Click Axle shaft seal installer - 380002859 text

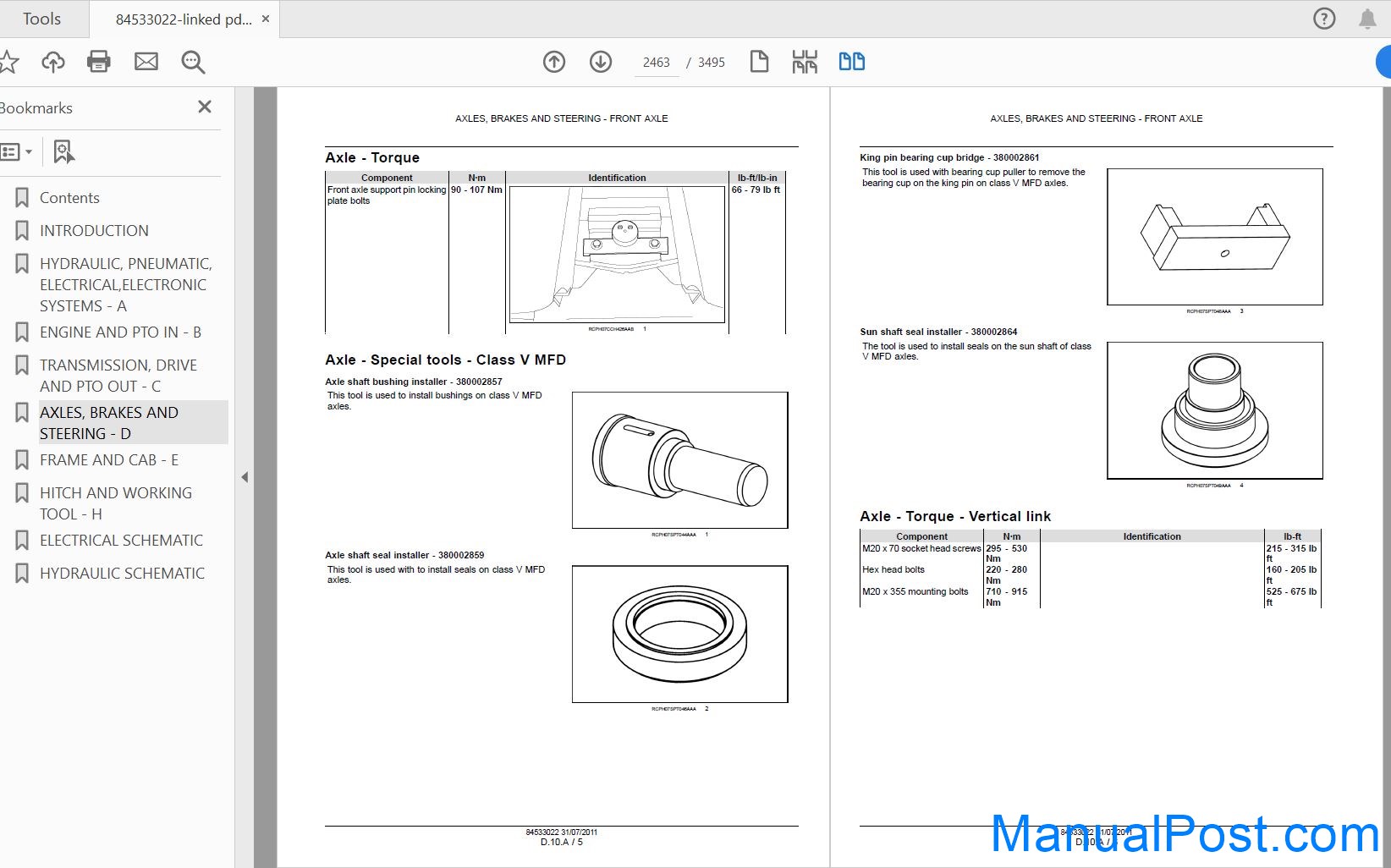click(x=404, y=555)
